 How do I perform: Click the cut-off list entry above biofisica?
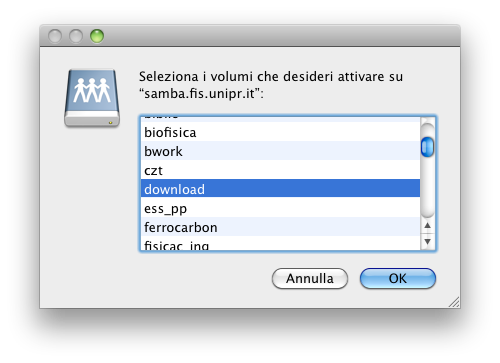(x=280, y=119)
